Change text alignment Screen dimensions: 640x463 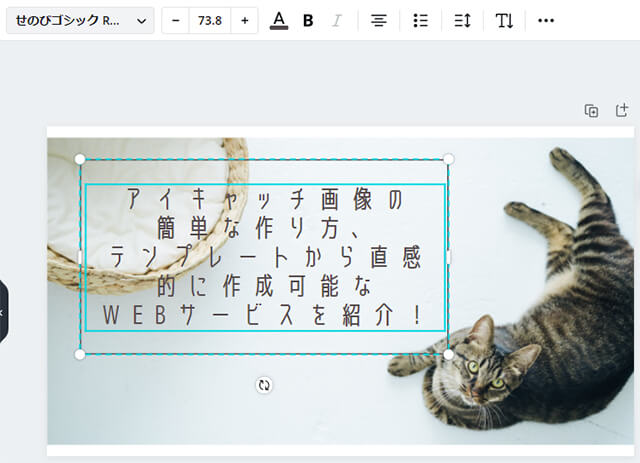tap(379, 20)
